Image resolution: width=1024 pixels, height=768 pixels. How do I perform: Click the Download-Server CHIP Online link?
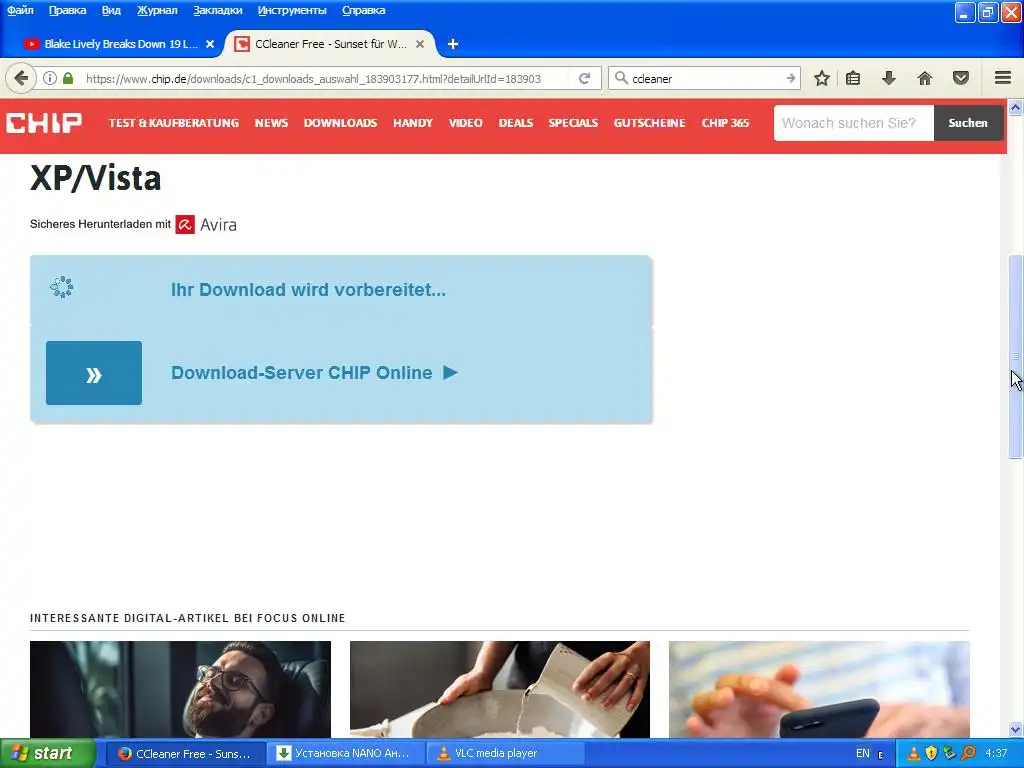tap(302, 372)
